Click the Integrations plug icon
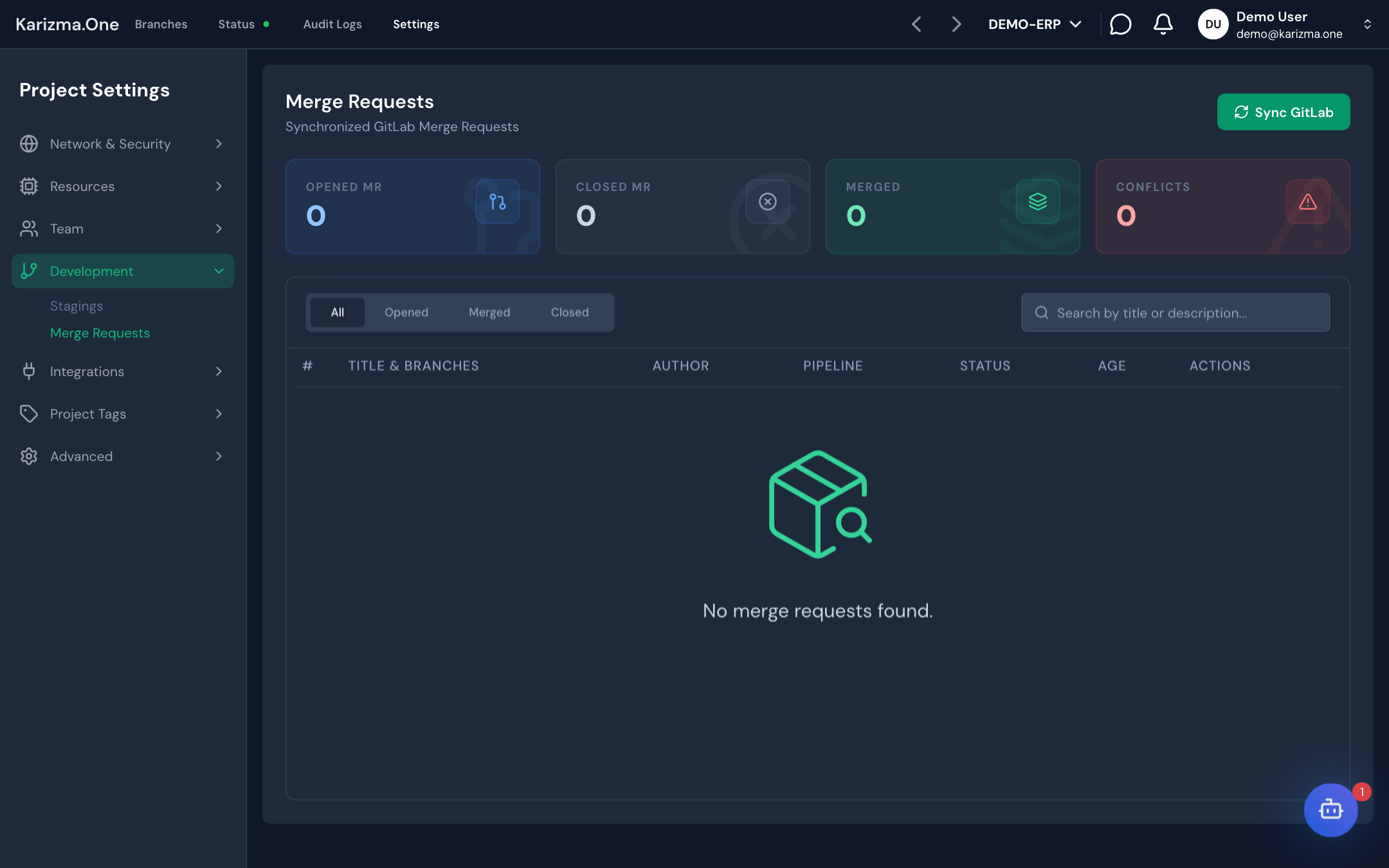 click(x=29, y=371)
